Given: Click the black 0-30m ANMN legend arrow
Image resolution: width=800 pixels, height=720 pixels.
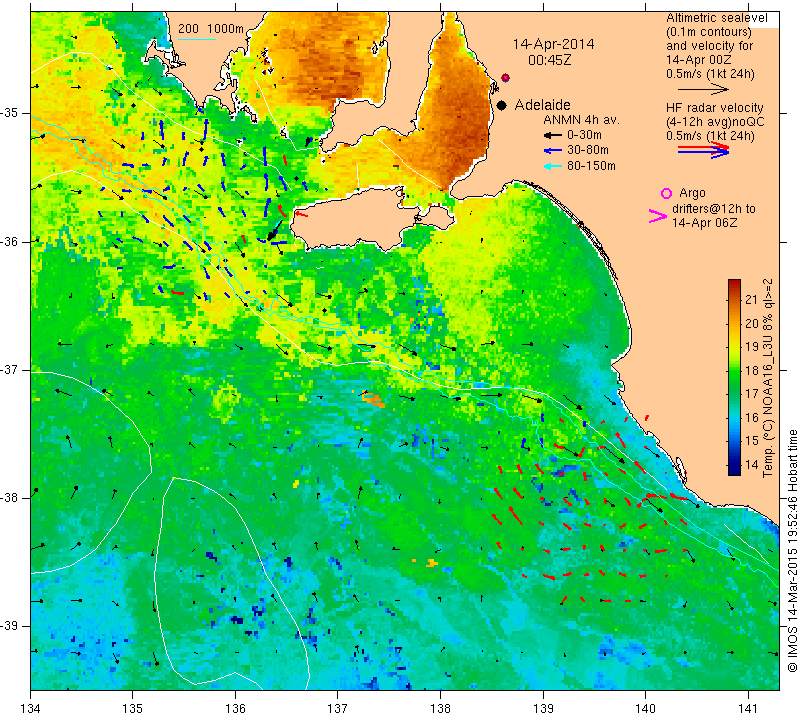Looking at the screenshot, I should (x=553, y=136).
